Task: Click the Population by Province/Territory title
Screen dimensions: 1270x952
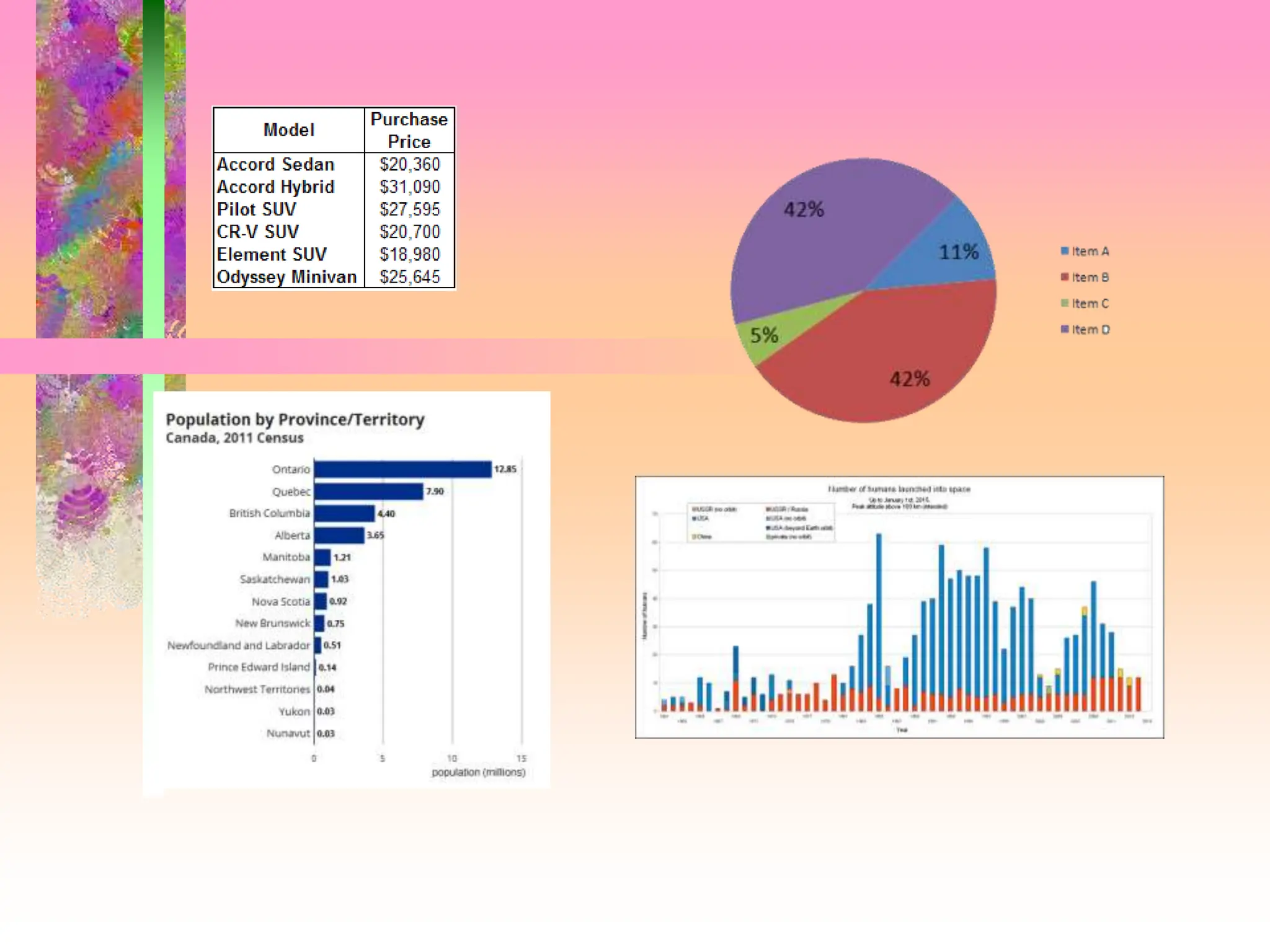Action: pos(295,420)
